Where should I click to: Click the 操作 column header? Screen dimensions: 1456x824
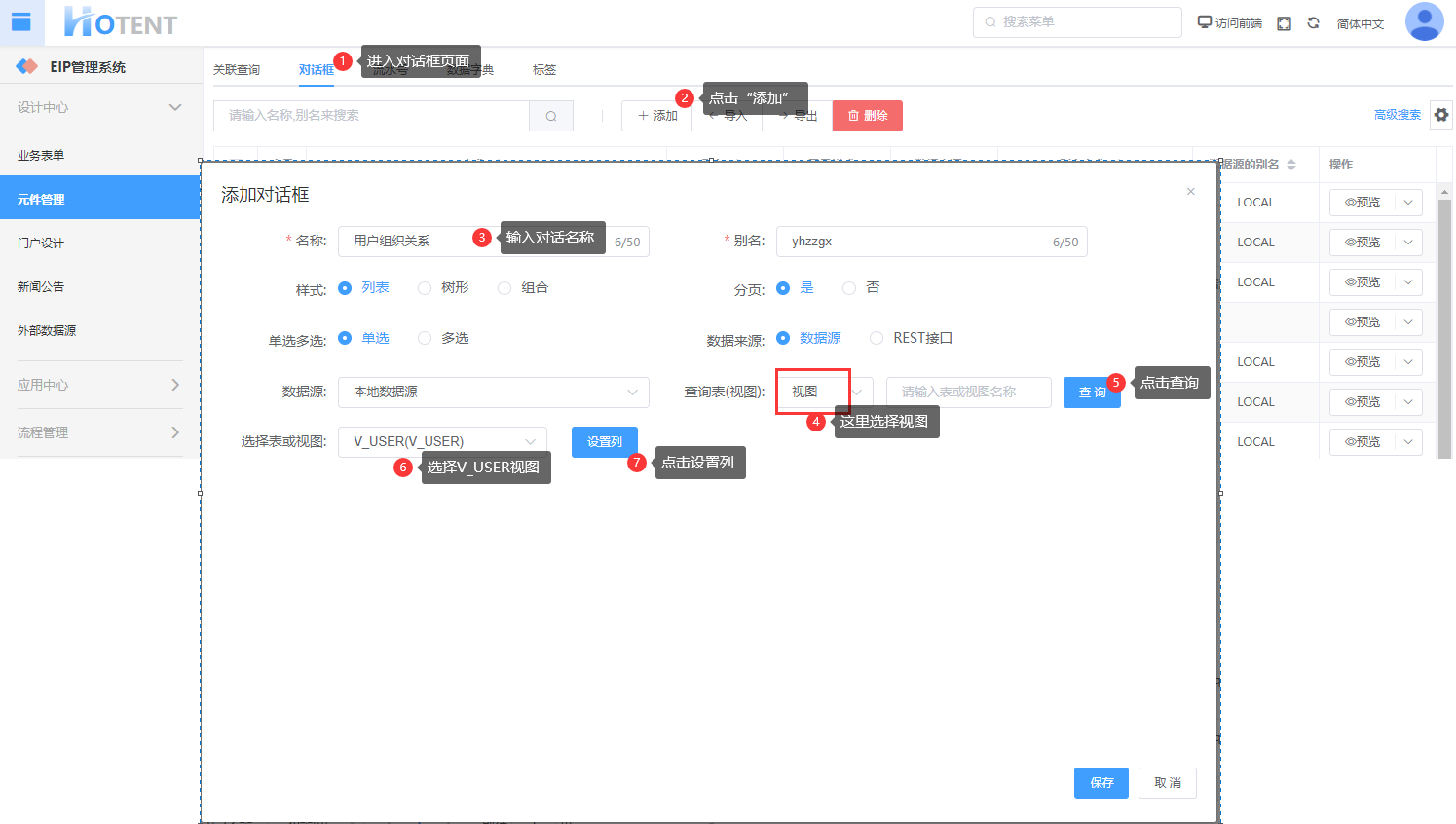tap(1341, 165)
